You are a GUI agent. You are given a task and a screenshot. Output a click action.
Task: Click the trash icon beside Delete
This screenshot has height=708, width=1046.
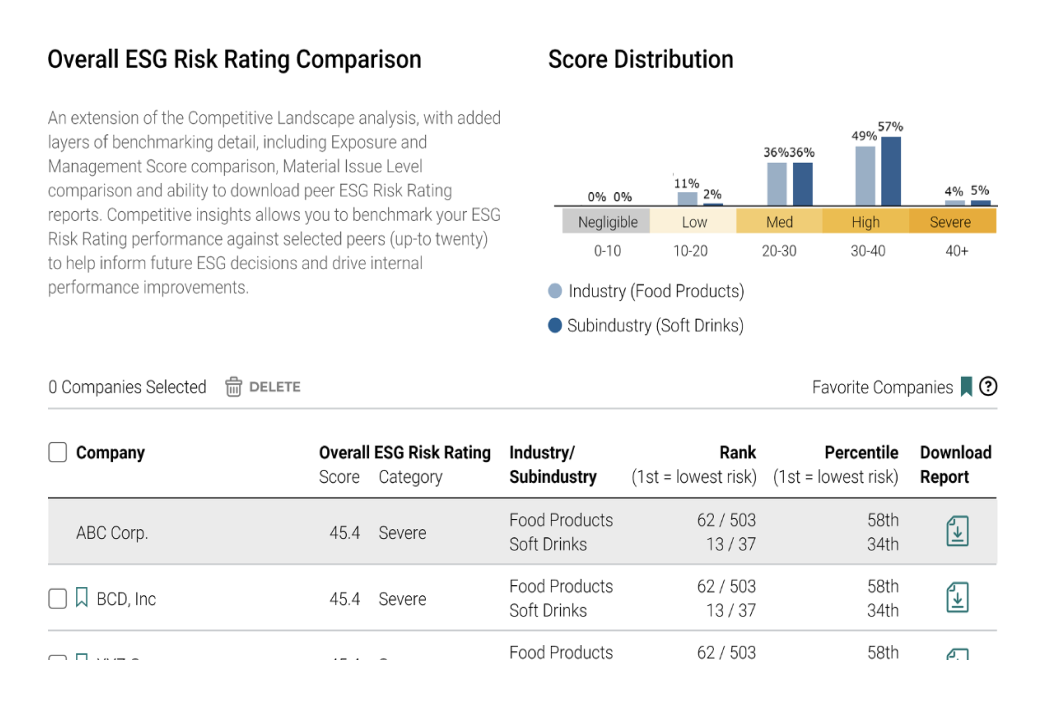pos(233,387)
